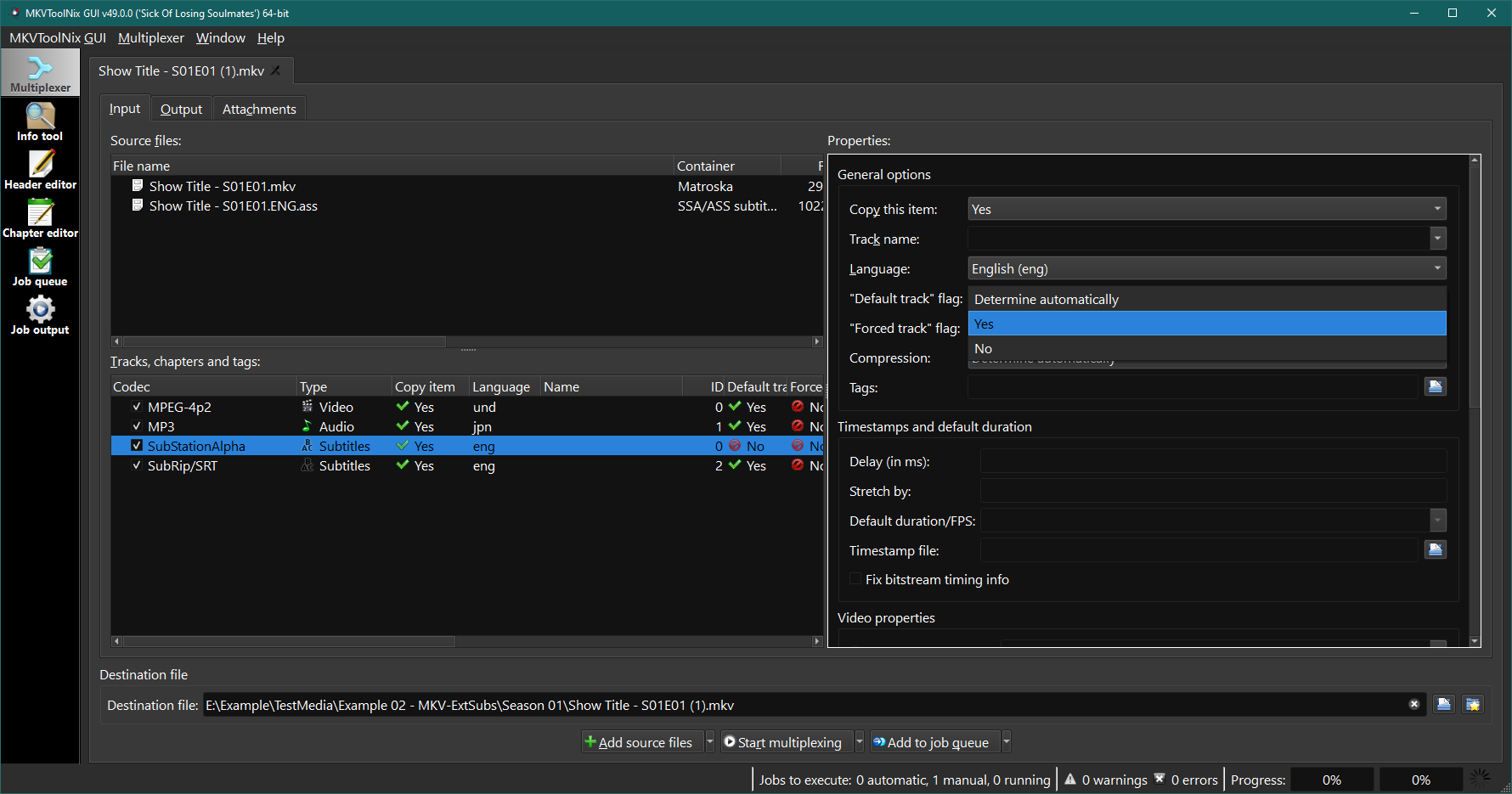This screenshot has height=794, width=1512.
Task: Click Add source files button
Action: pos(643,741)
